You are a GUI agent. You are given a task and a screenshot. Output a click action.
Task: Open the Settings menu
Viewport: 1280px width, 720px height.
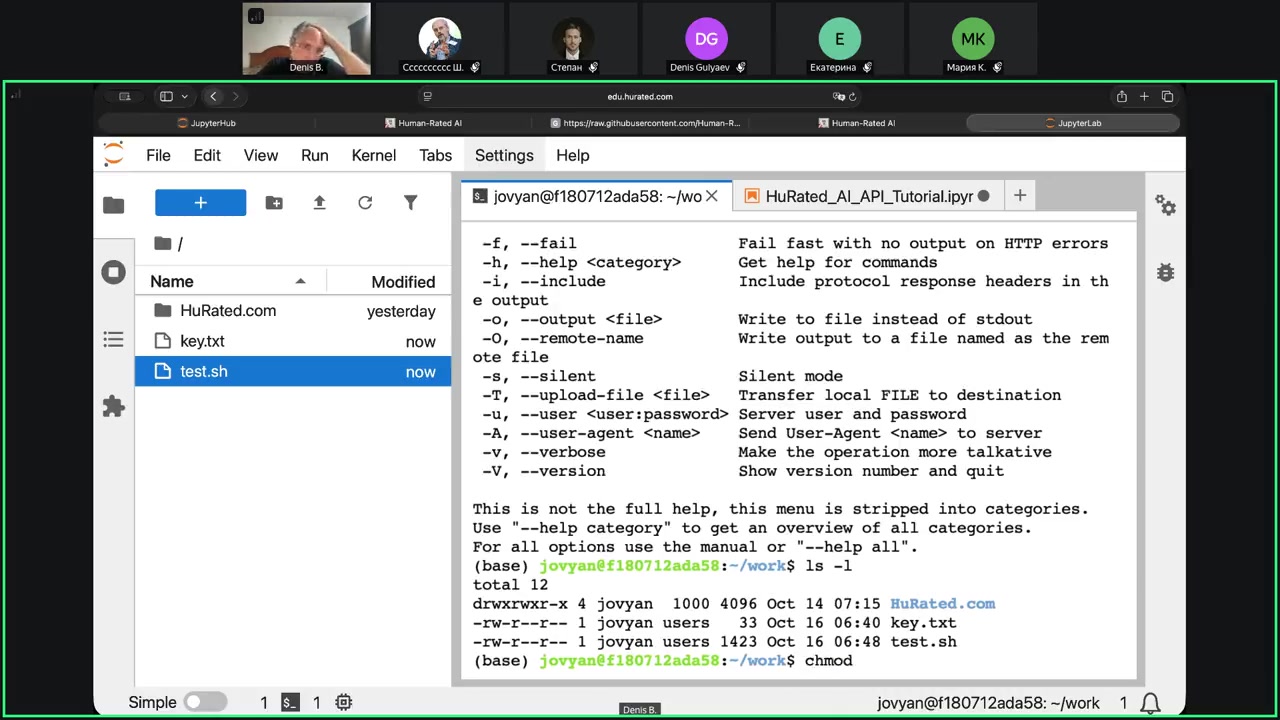pos(504,156)
